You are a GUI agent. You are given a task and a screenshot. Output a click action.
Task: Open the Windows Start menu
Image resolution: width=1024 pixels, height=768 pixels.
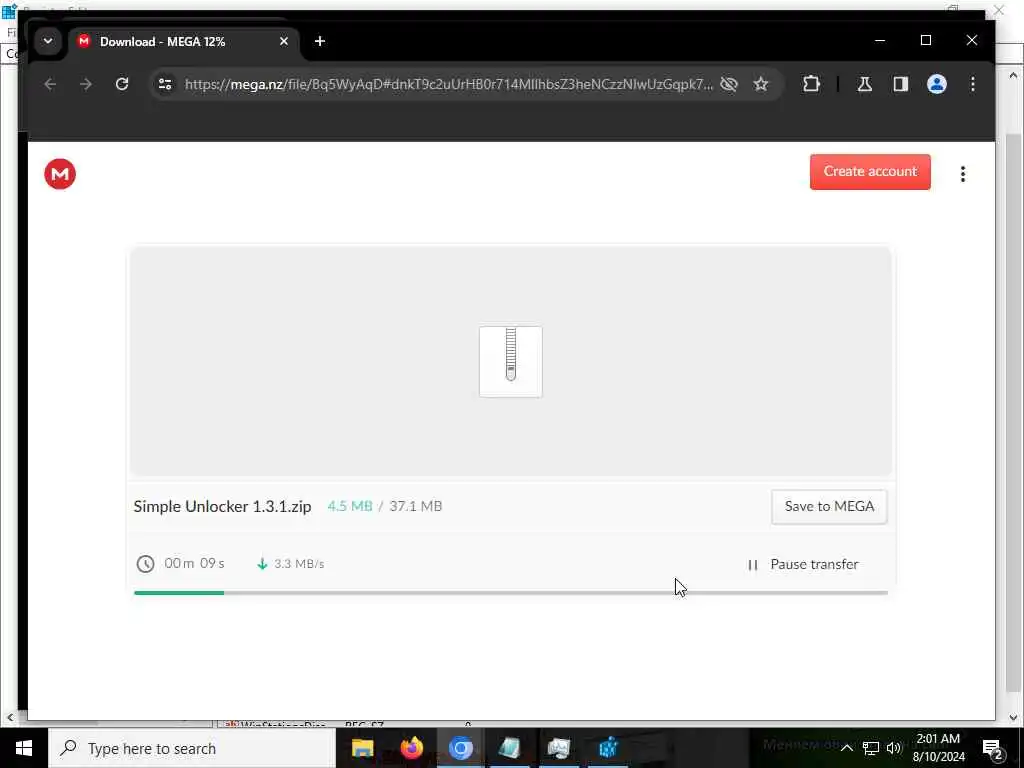tap(24, 748)
